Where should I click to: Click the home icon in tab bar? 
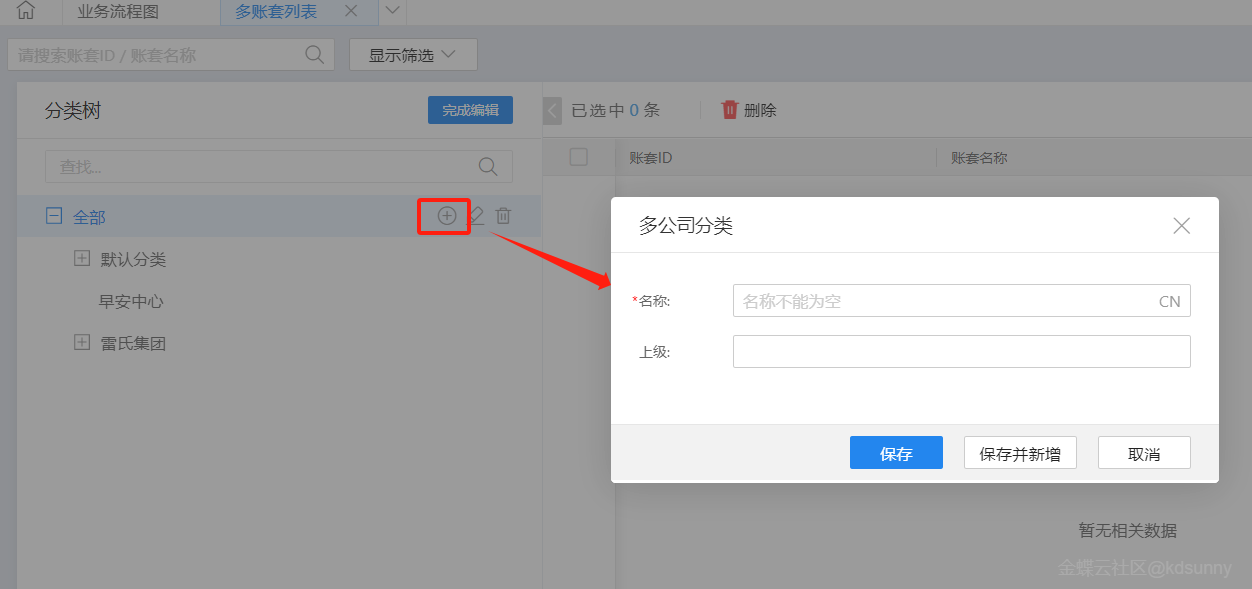[x=26, y=11]
